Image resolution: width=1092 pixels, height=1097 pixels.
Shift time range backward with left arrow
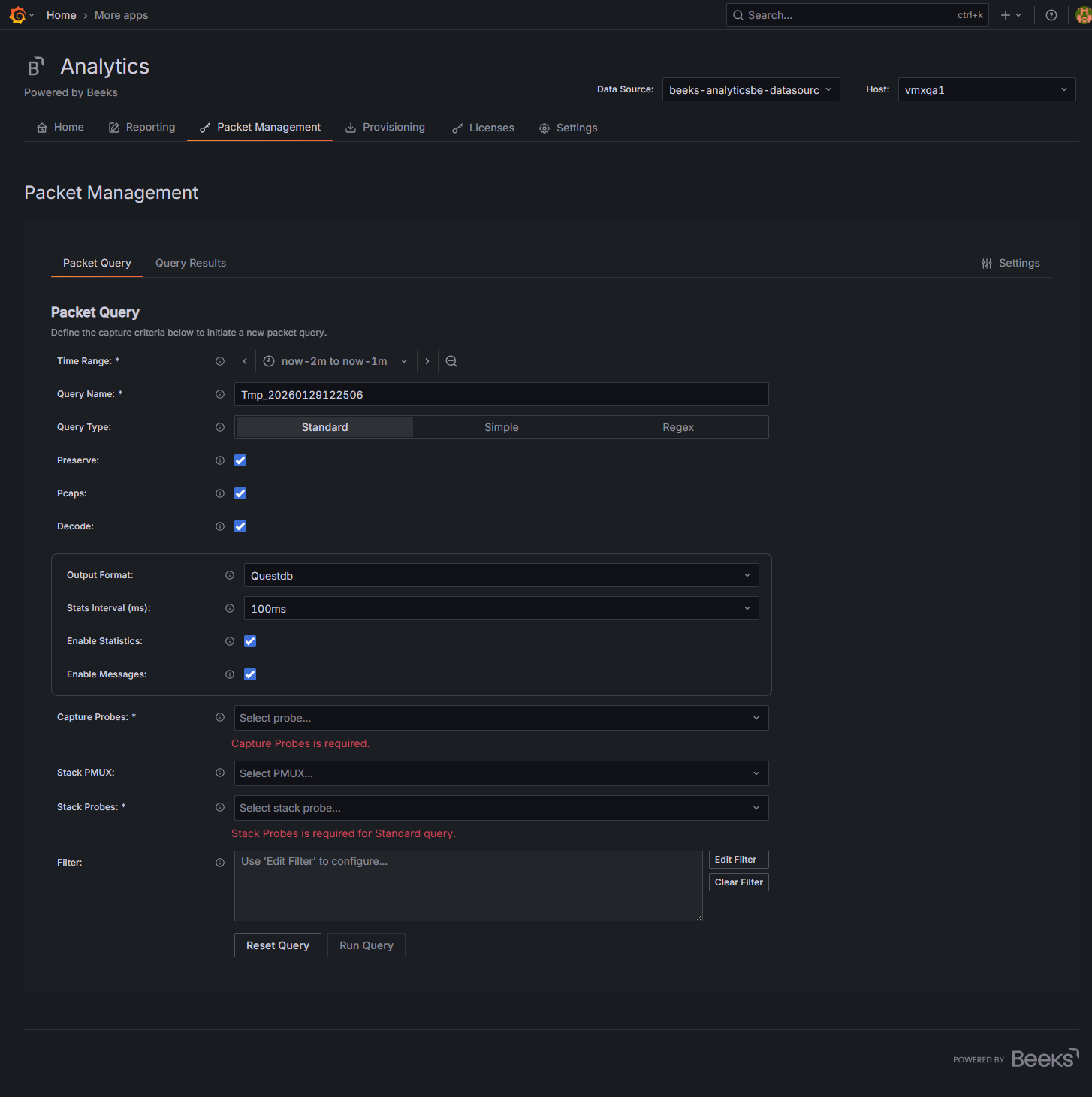coord(245,361)
